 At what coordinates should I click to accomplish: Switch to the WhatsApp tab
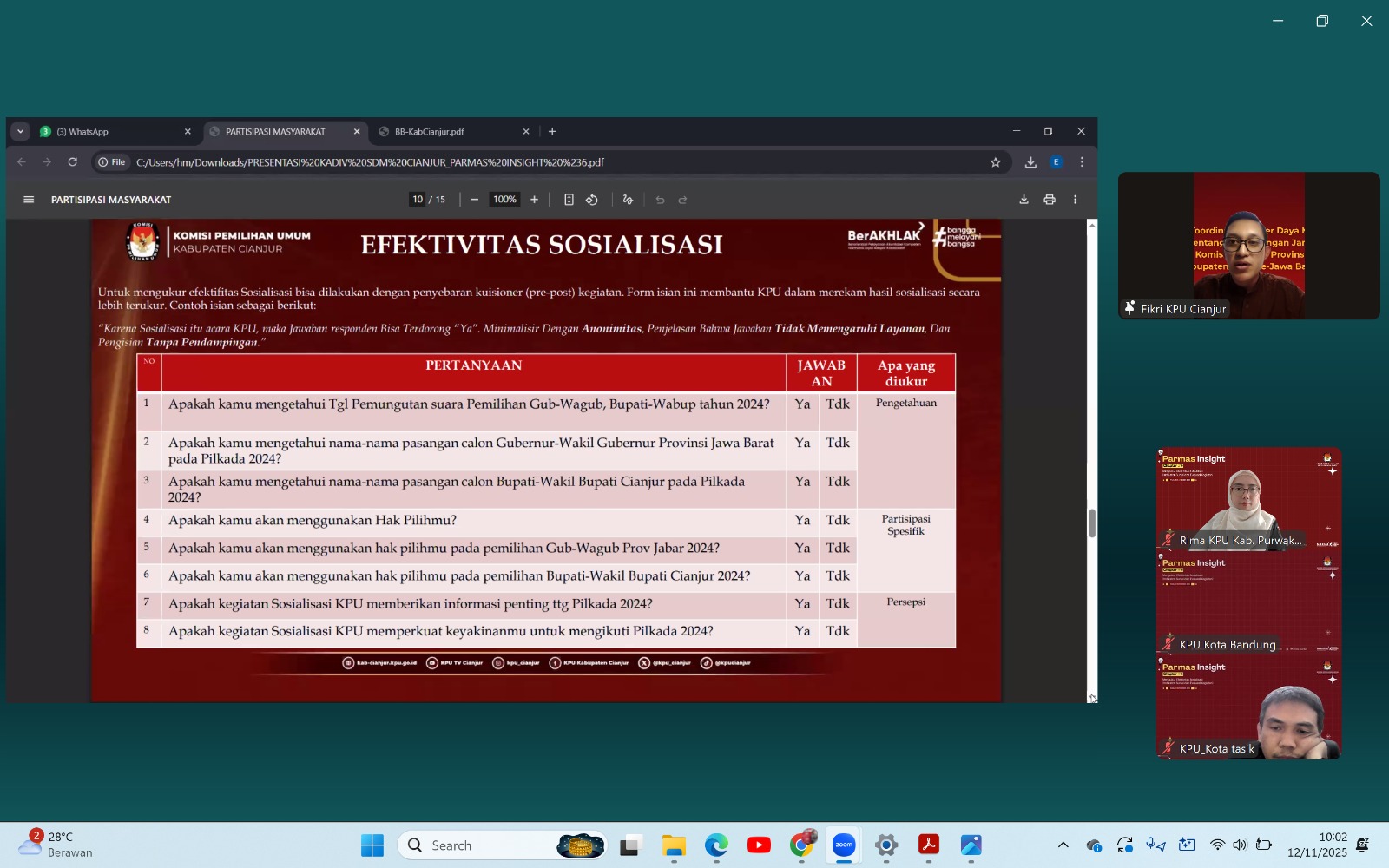(x=113, y=132)
